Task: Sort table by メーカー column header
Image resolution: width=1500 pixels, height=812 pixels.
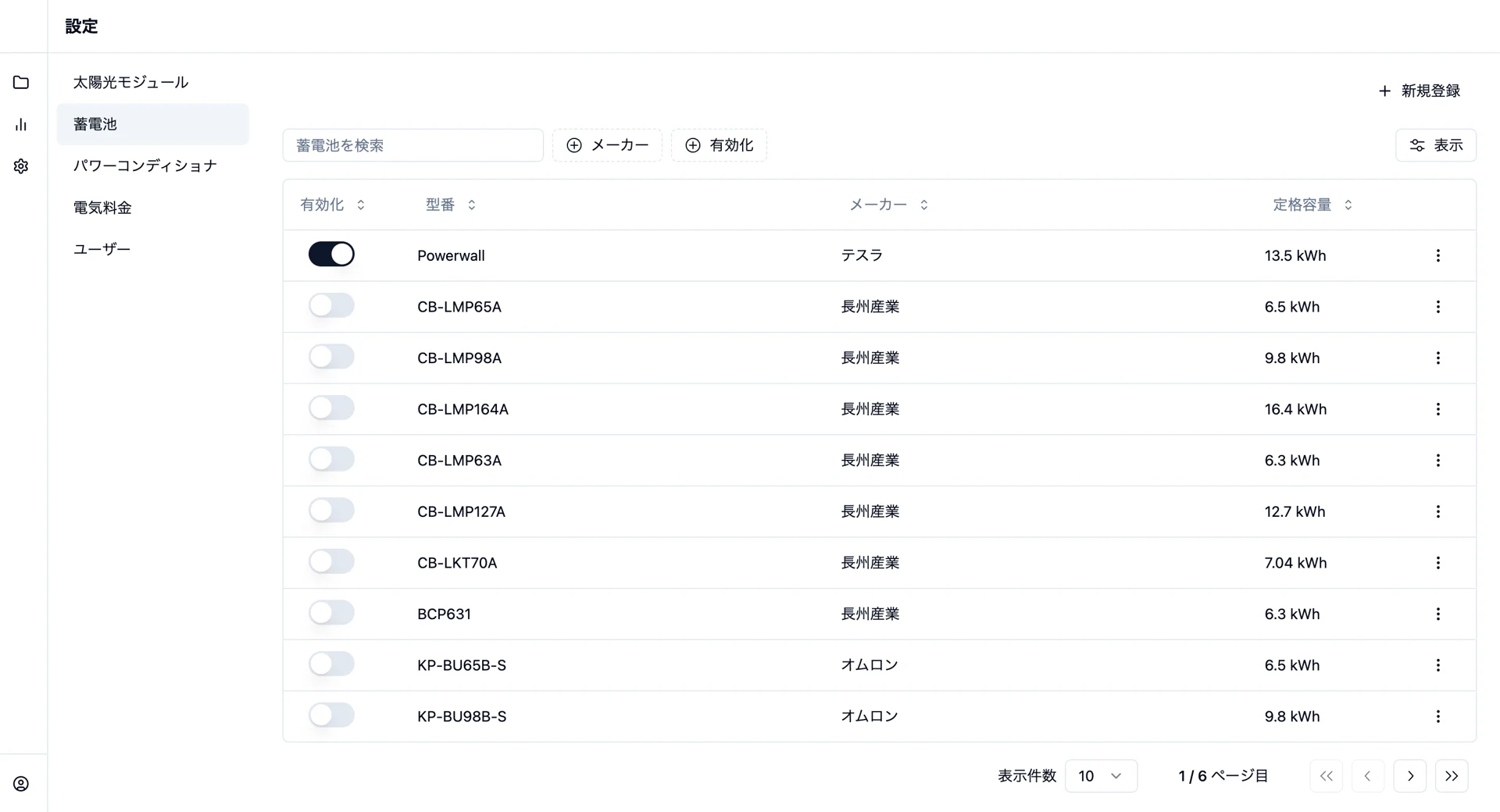Action: pos(889,205)
